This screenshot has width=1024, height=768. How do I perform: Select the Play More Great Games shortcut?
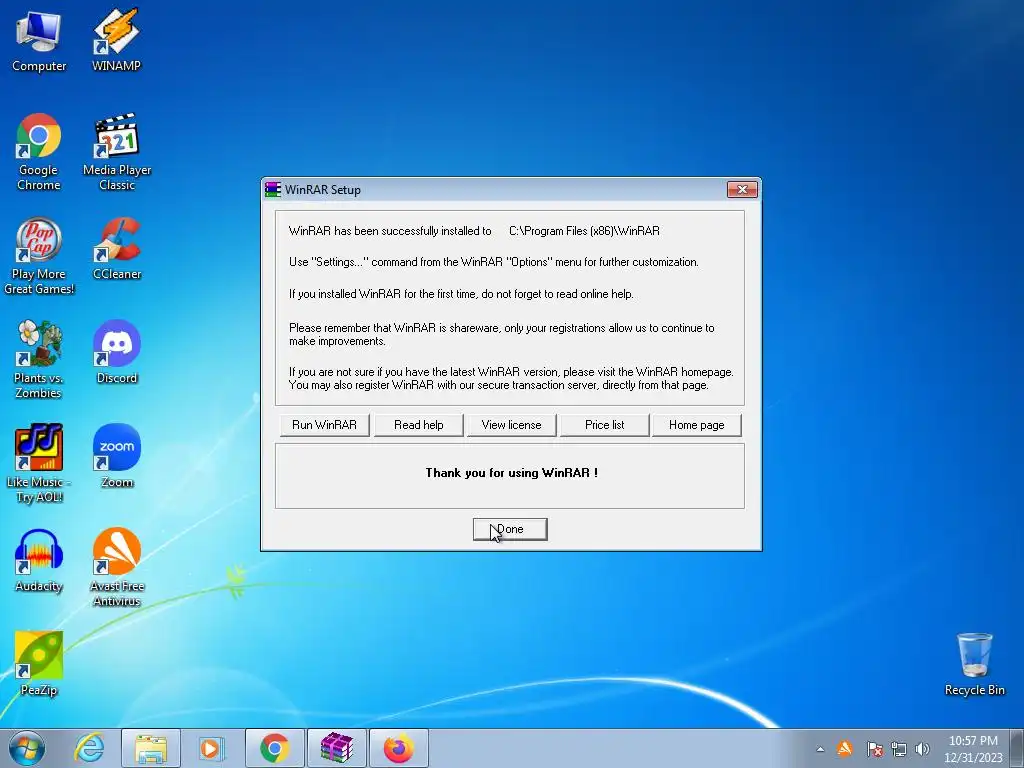[x=39, y=256]
